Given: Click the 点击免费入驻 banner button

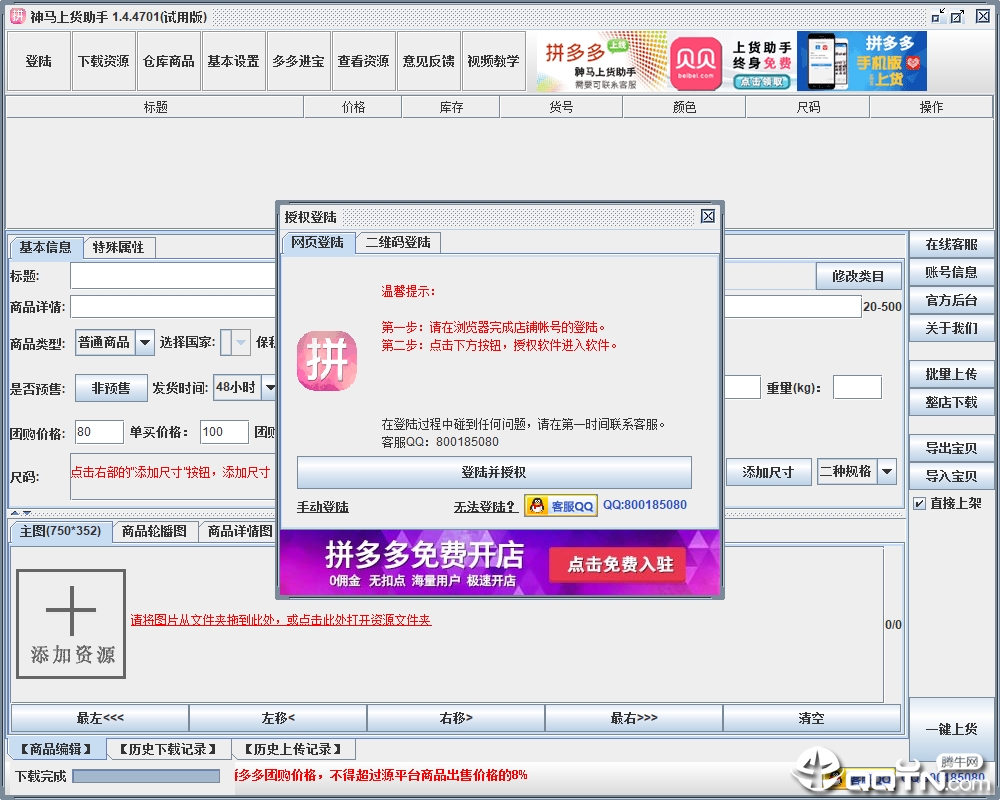Looking at the screenshot, I should coord(615,564).
